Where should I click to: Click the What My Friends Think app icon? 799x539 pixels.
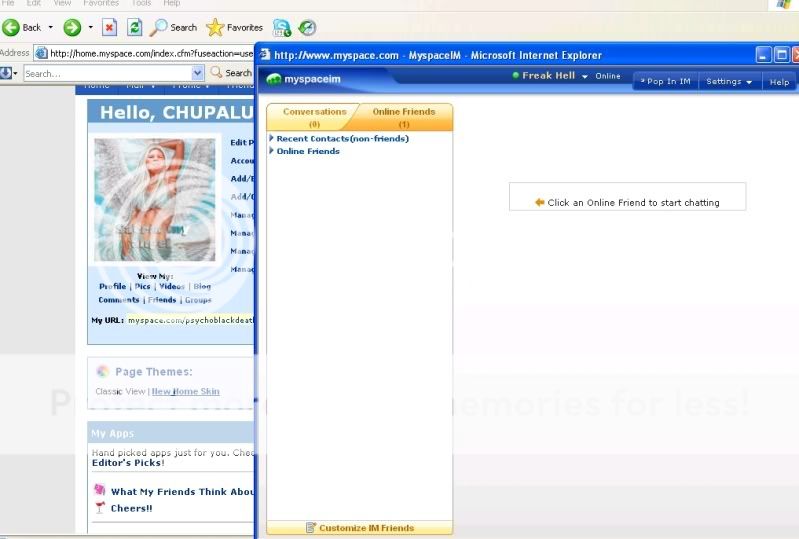pos(100,490)
